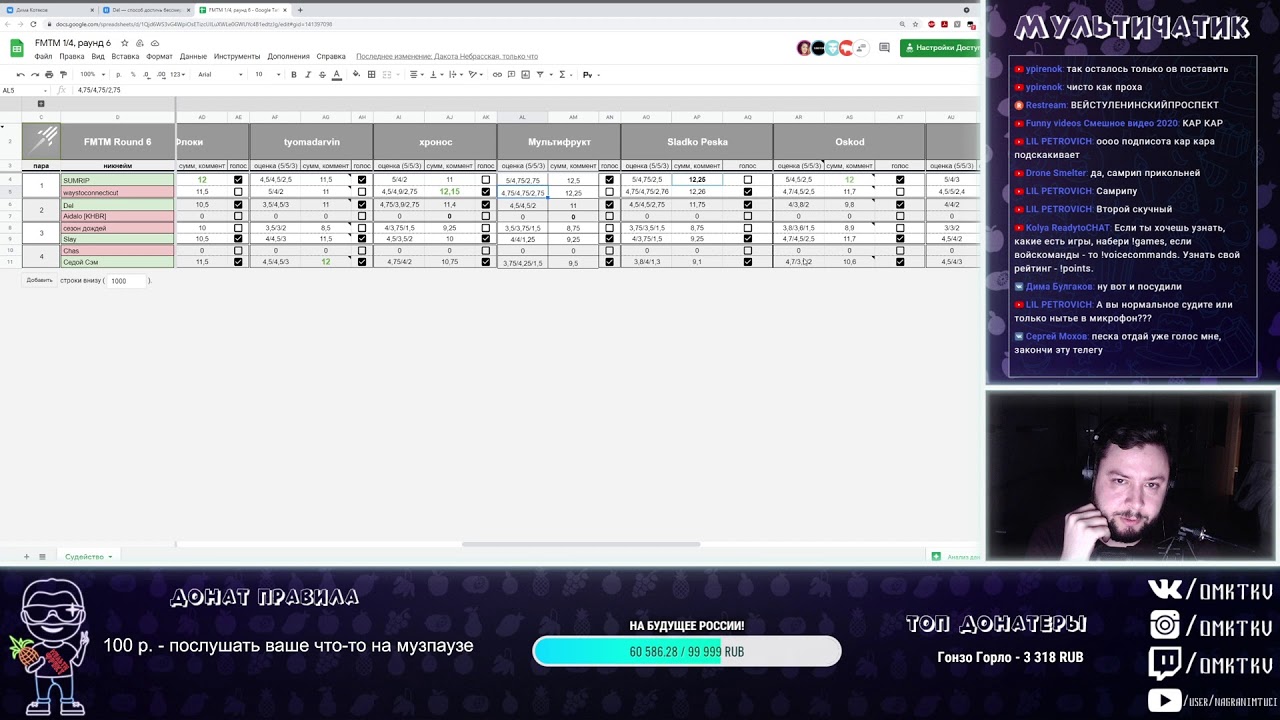Open the Правка menu
This screenshot has height=720, width=1280.
click(71, 57)
